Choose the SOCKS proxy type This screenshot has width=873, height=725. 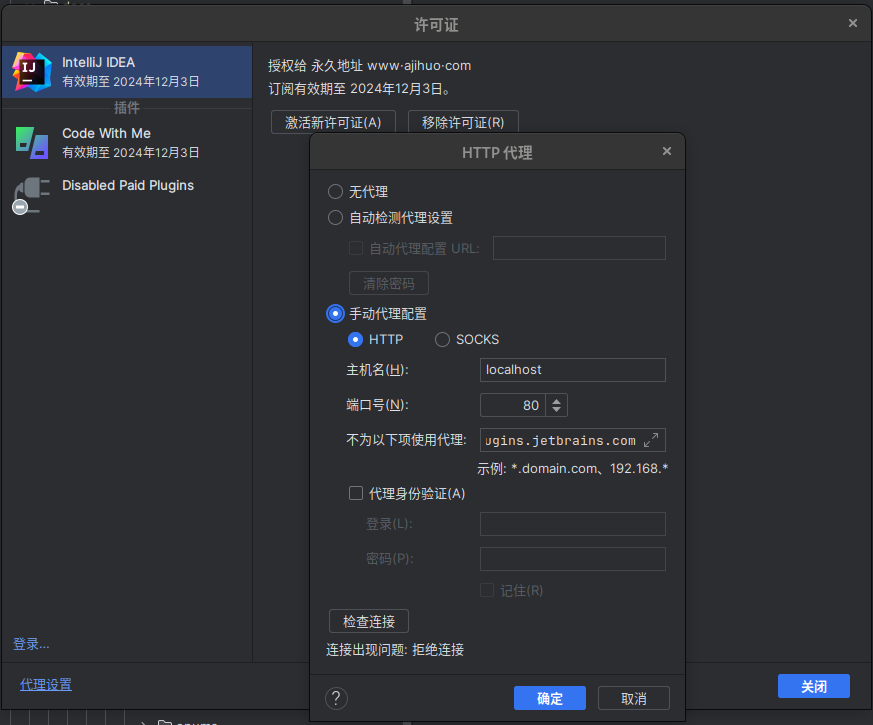tap(442, 340)
